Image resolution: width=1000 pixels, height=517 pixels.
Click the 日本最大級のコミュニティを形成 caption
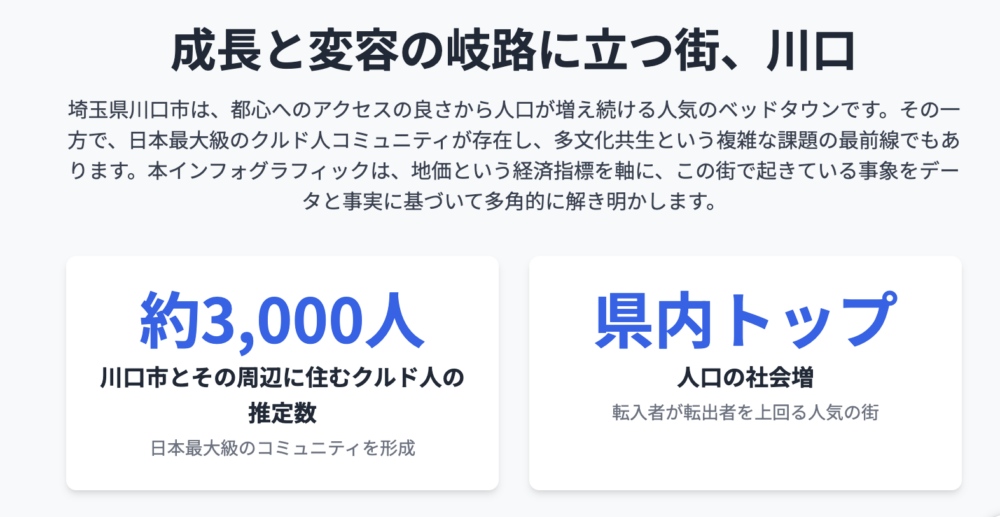283,448
